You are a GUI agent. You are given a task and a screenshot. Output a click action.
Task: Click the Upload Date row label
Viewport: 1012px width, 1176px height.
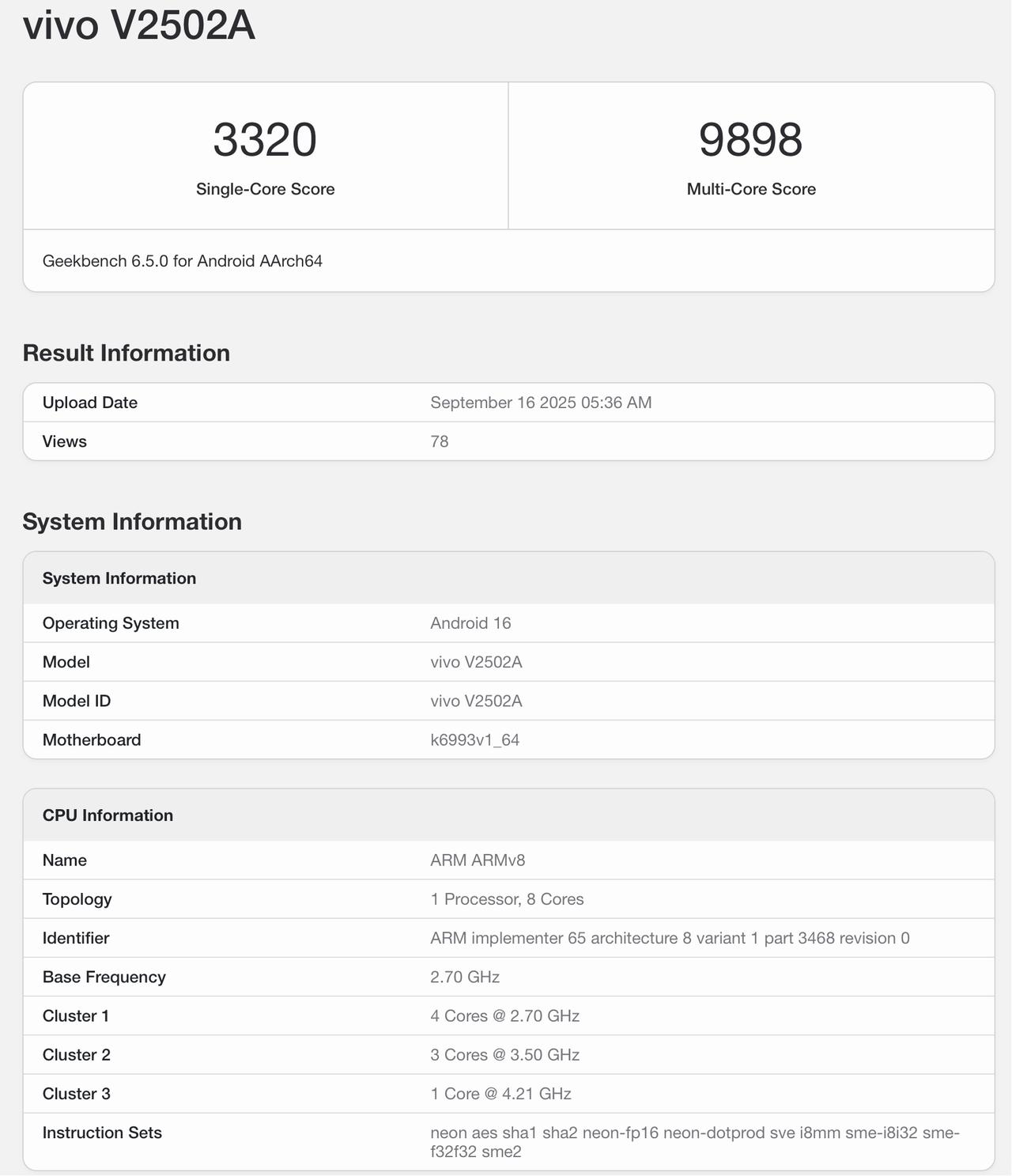point(90,403)
